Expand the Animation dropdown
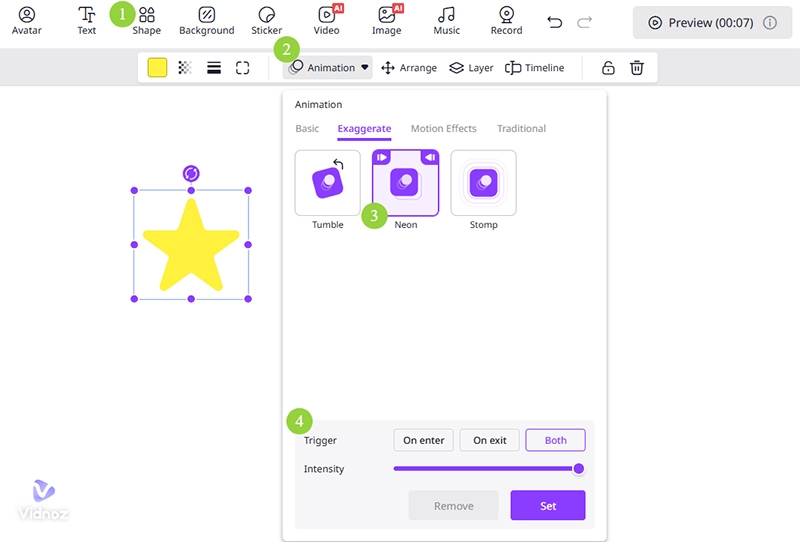The width and height of the screenshot is (800, 542). (x=329, y=68)
